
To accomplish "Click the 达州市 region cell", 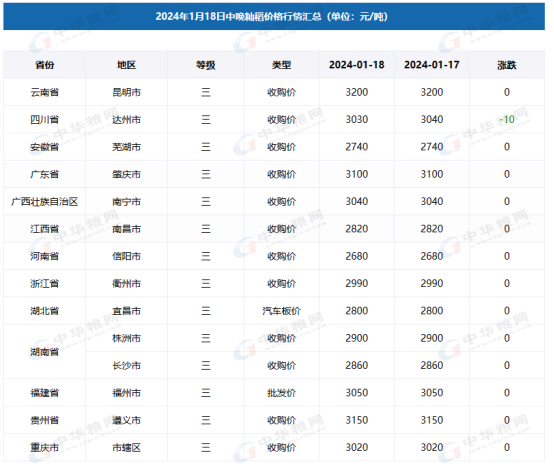I will click(126, 119).
